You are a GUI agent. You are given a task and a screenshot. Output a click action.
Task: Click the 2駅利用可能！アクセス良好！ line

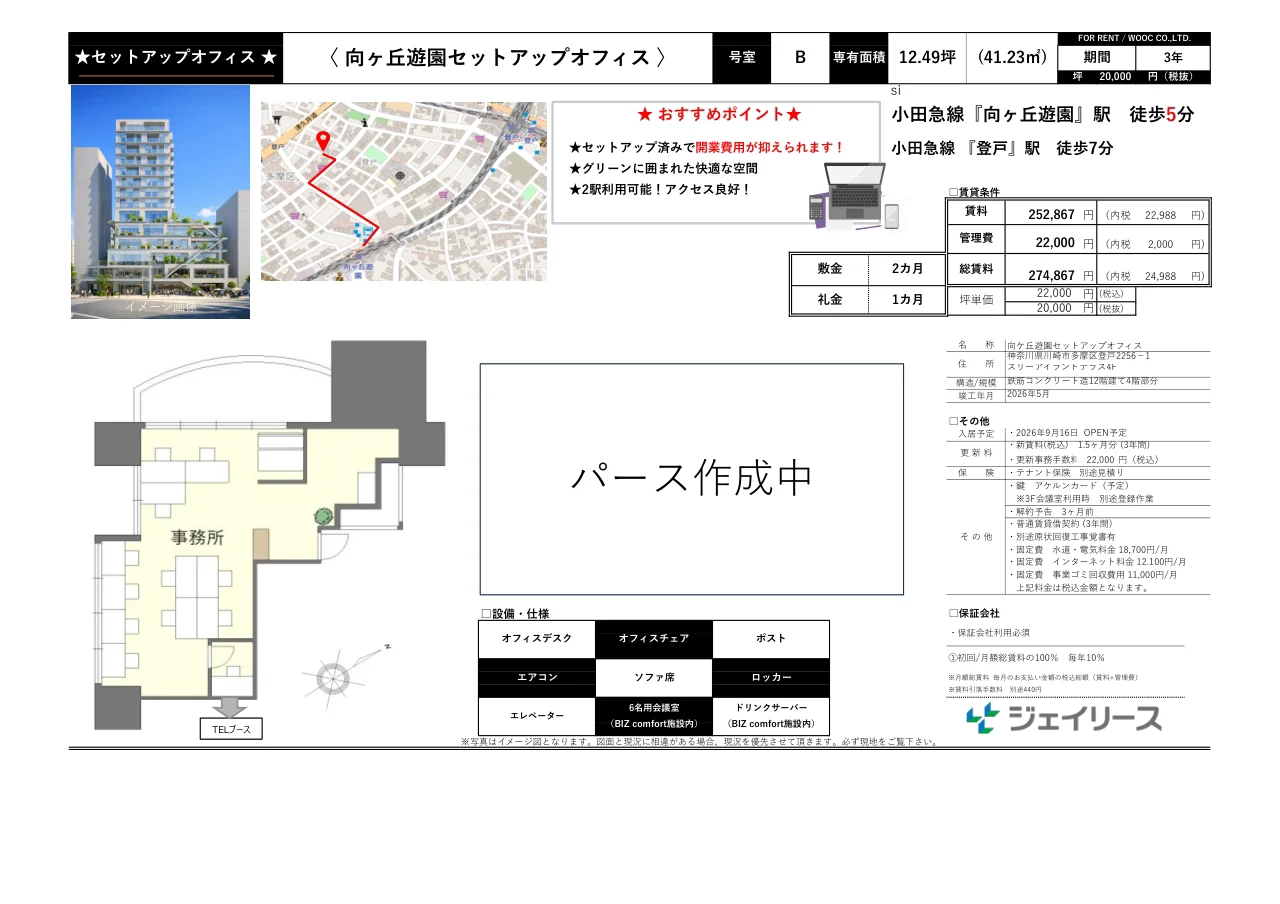pos(660,189)
